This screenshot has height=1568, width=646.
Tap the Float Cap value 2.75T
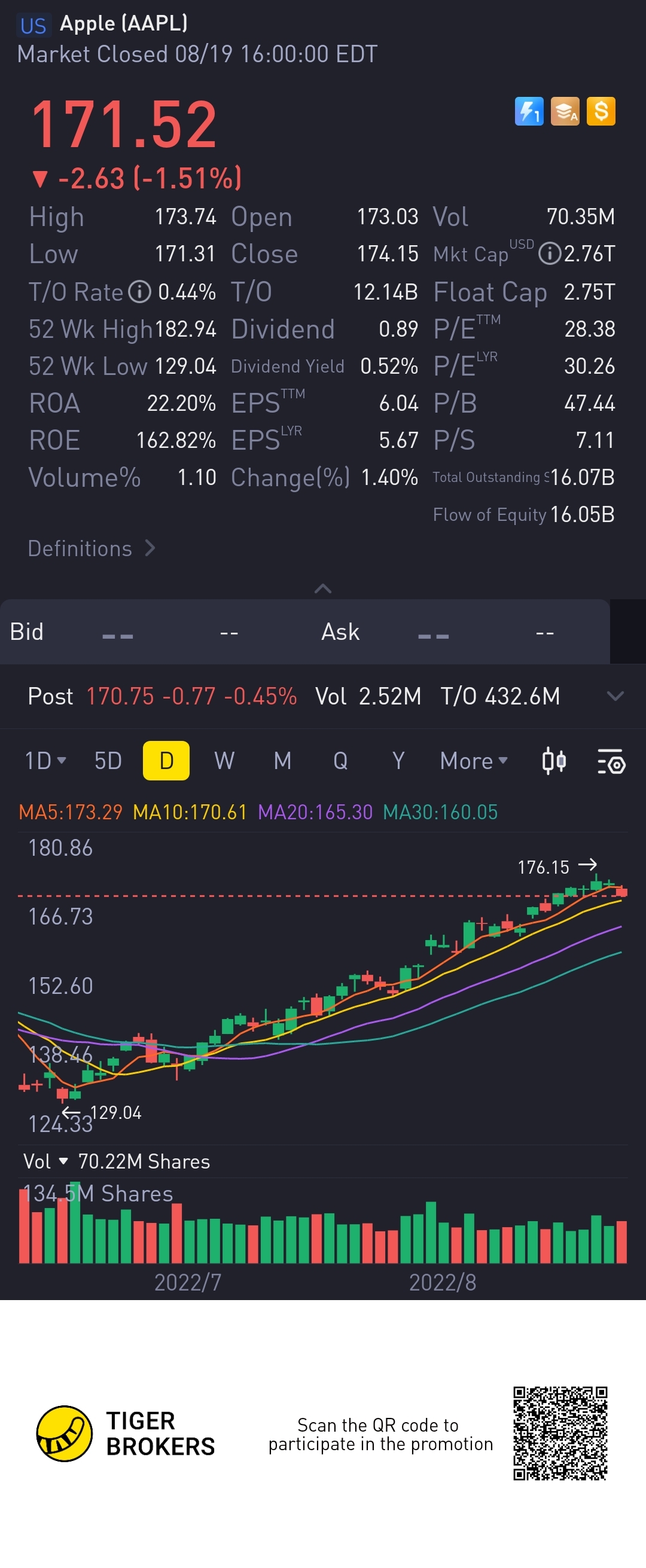click(589, 292)
